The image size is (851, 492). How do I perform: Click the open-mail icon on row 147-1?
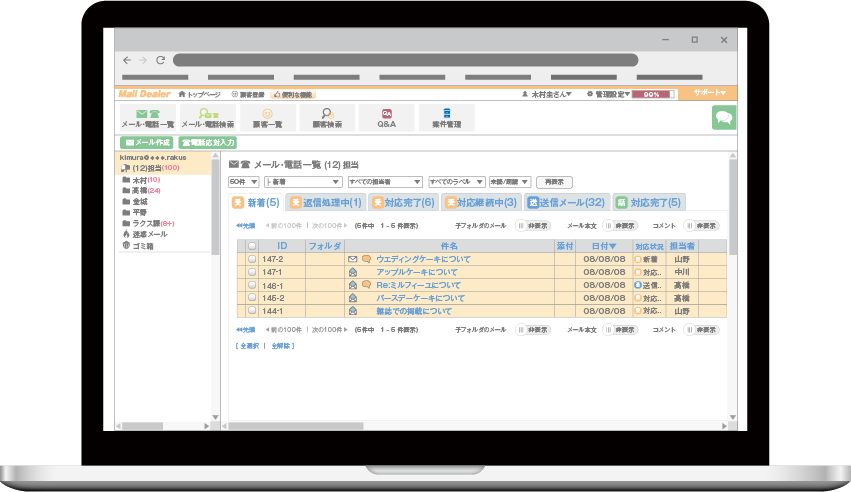click(x=353, y=272)
